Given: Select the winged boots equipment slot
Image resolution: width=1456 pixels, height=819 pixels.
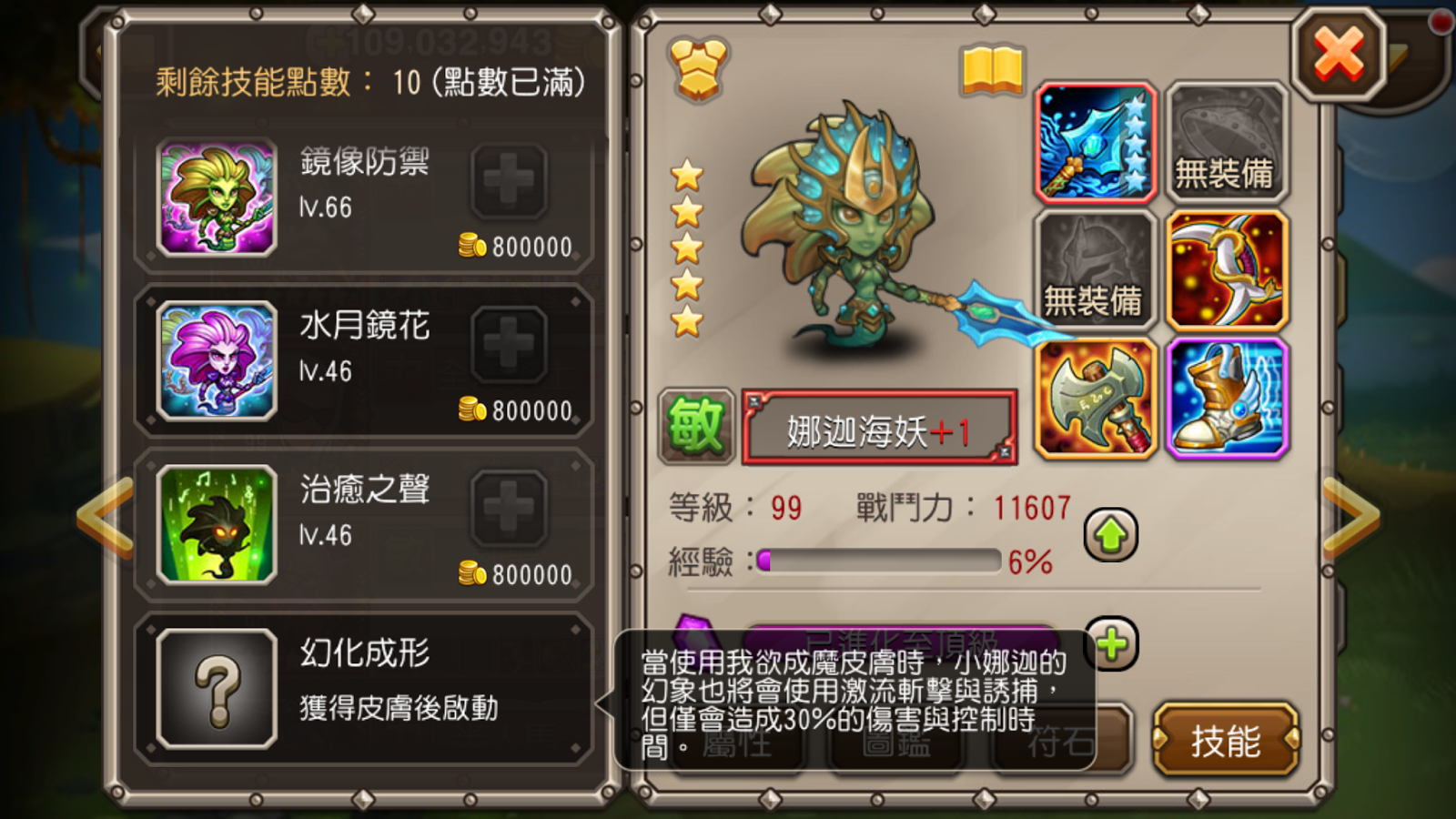Looking at the screenshot, I should [x=1227, y=399].
